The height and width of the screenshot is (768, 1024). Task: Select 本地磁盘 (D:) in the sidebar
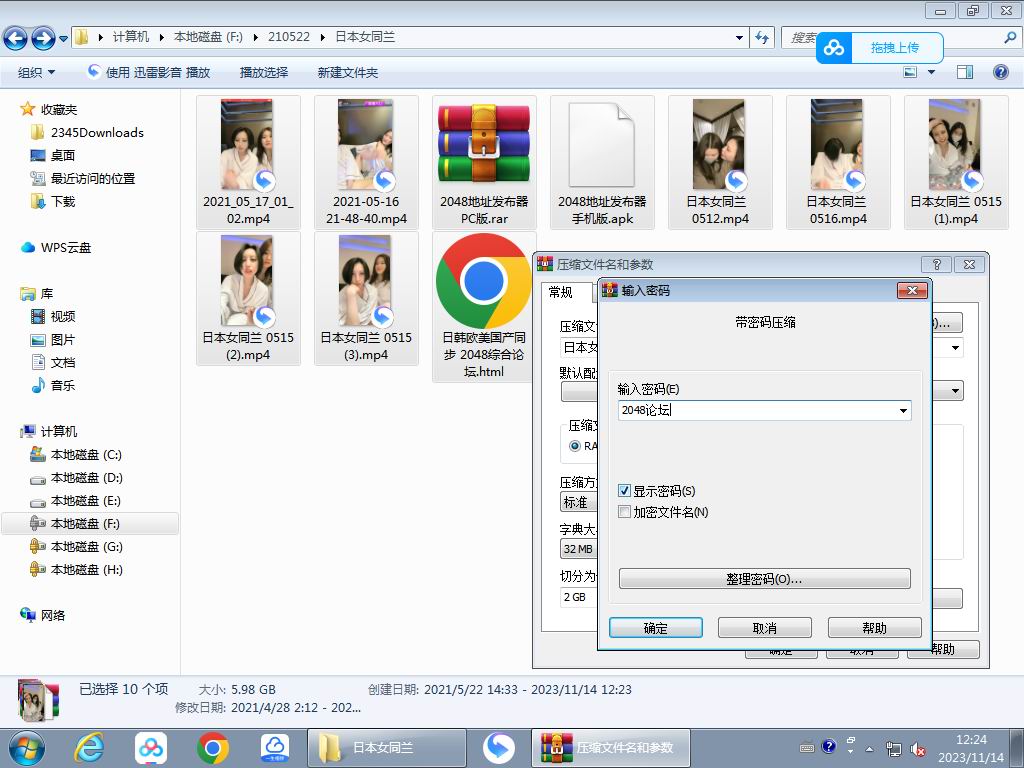86,478
